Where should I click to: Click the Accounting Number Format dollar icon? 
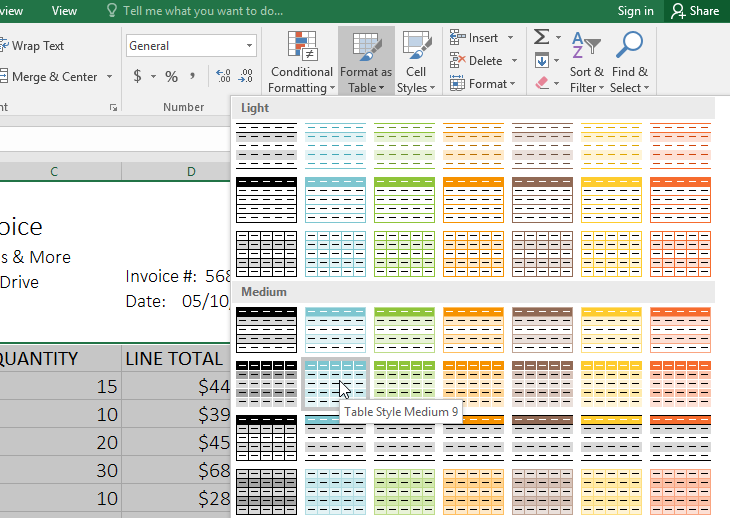pyautogui.click(x=137, y=77)
